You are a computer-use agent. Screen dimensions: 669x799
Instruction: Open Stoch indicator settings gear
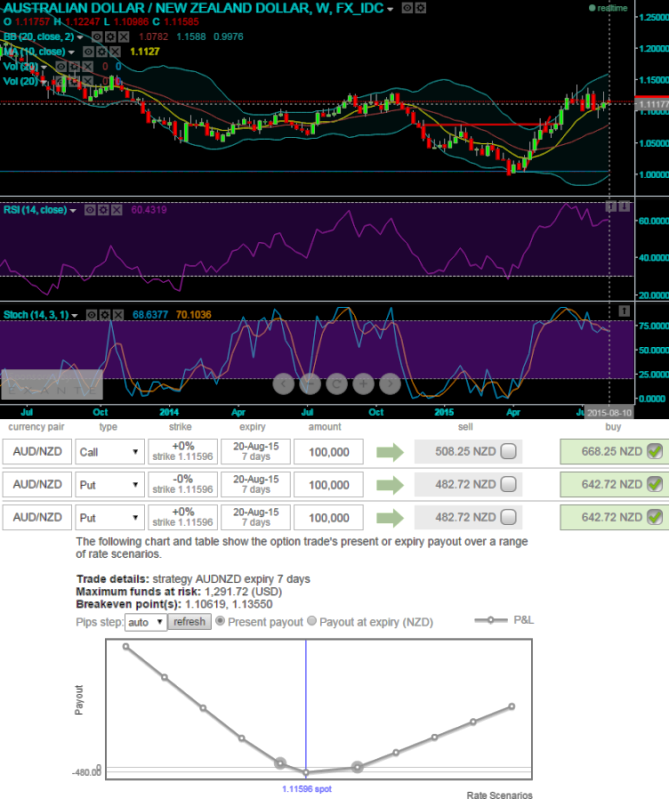coord(107,315)
